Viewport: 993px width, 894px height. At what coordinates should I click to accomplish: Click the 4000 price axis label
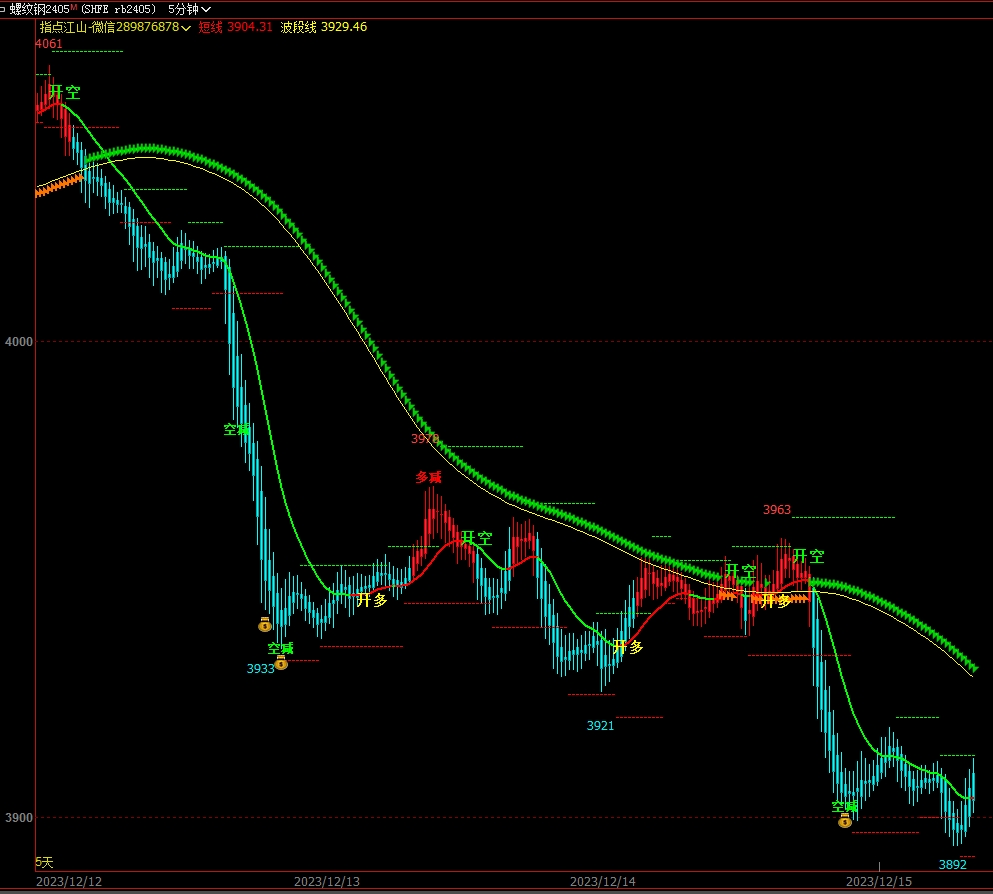click(19, 342)
